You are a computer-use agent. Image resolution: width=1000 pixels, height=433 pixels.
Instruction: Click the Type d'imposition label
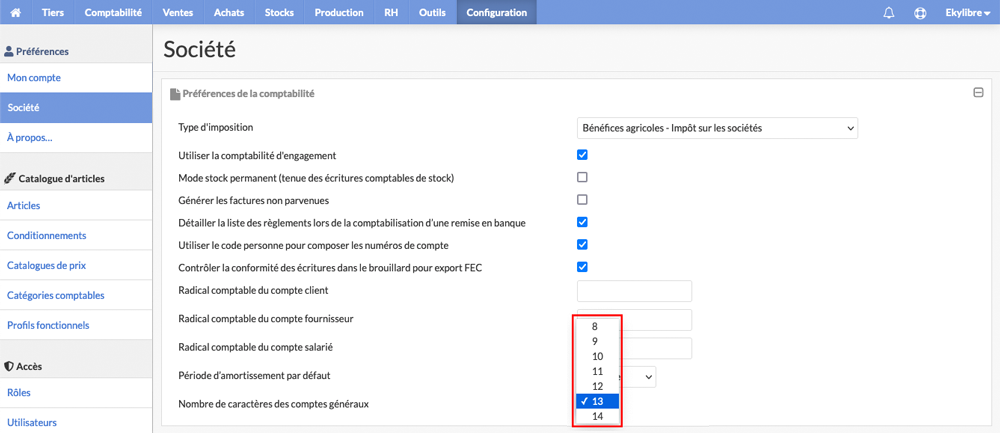tap(216, 128)
